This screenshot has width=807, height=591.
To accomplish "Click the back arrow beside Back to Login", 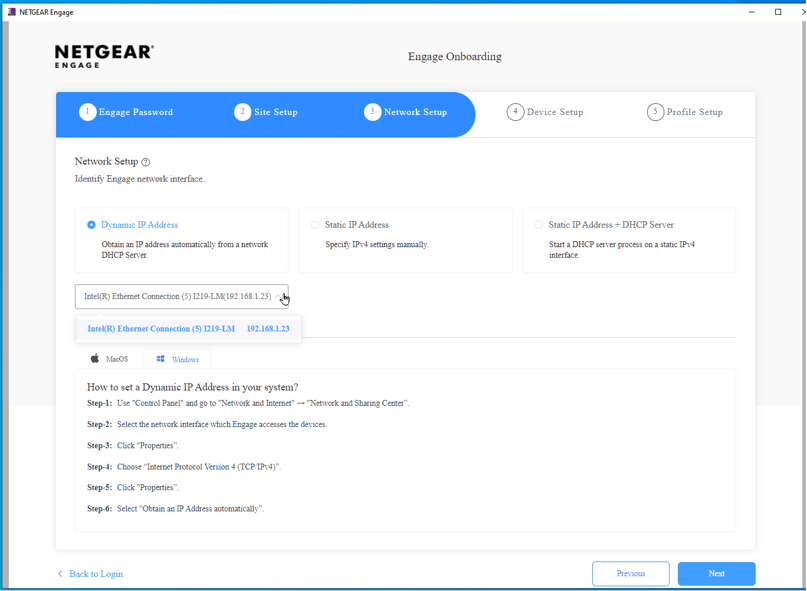I will (59, 573).
